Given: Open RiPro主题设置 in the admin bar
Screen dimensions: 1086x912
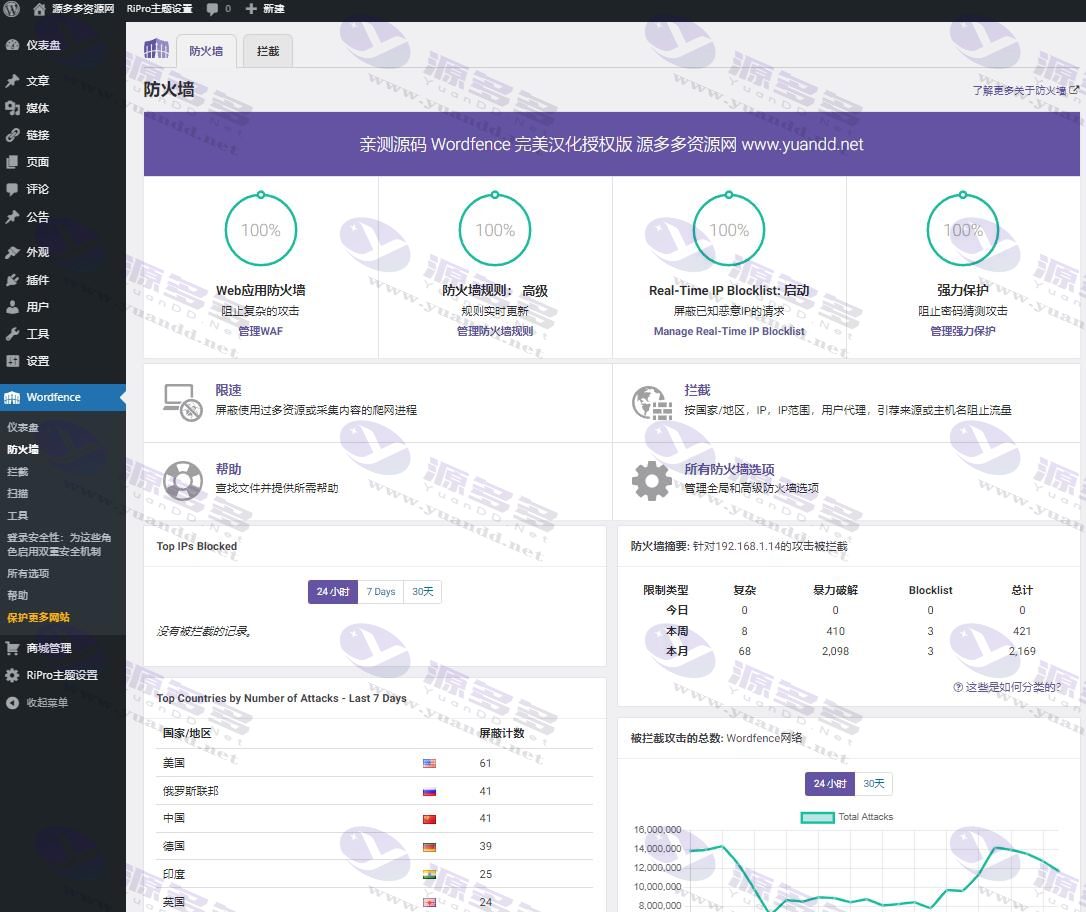Looking at the screenshot, I should tap(159, 9).
